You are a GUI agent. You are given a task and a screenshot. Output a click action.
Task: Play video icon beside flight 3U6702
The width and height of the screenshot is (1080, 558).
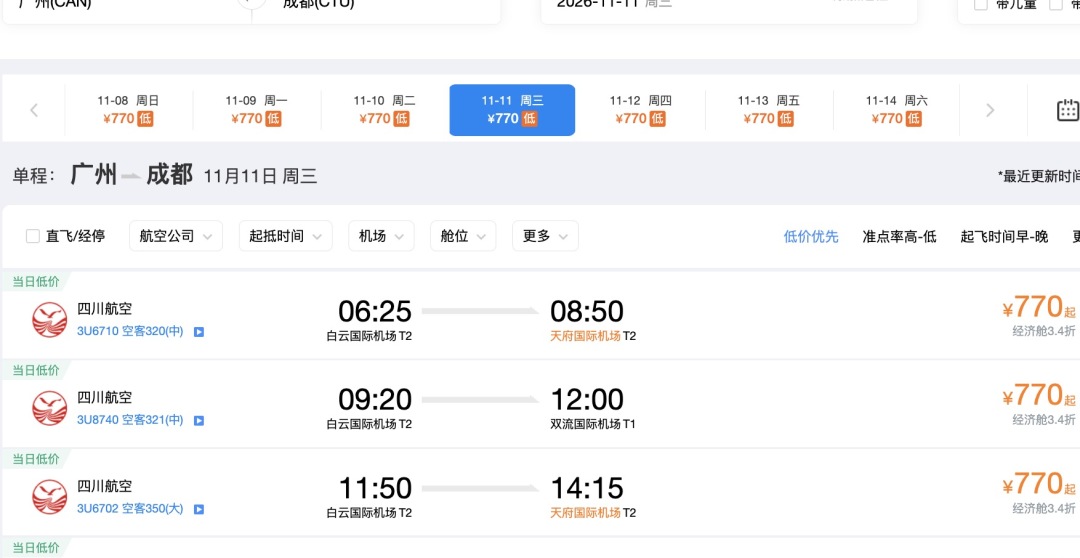tap(199, 510)
